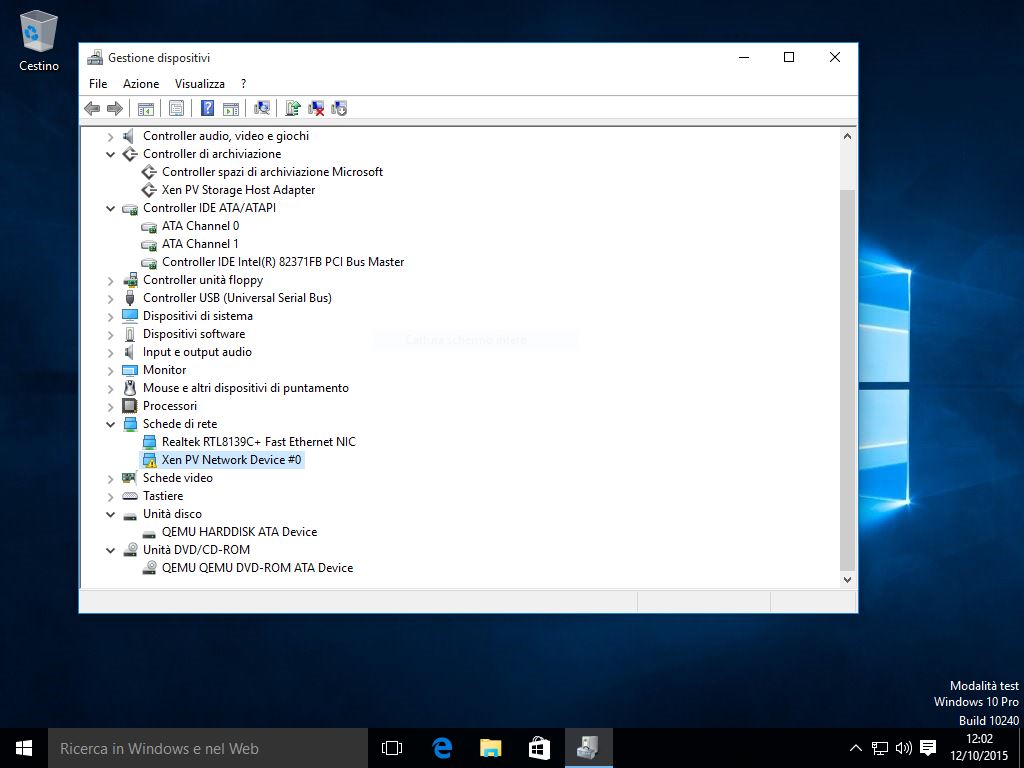Launch Microsoft Edge from the taskbar

point(442,748)
